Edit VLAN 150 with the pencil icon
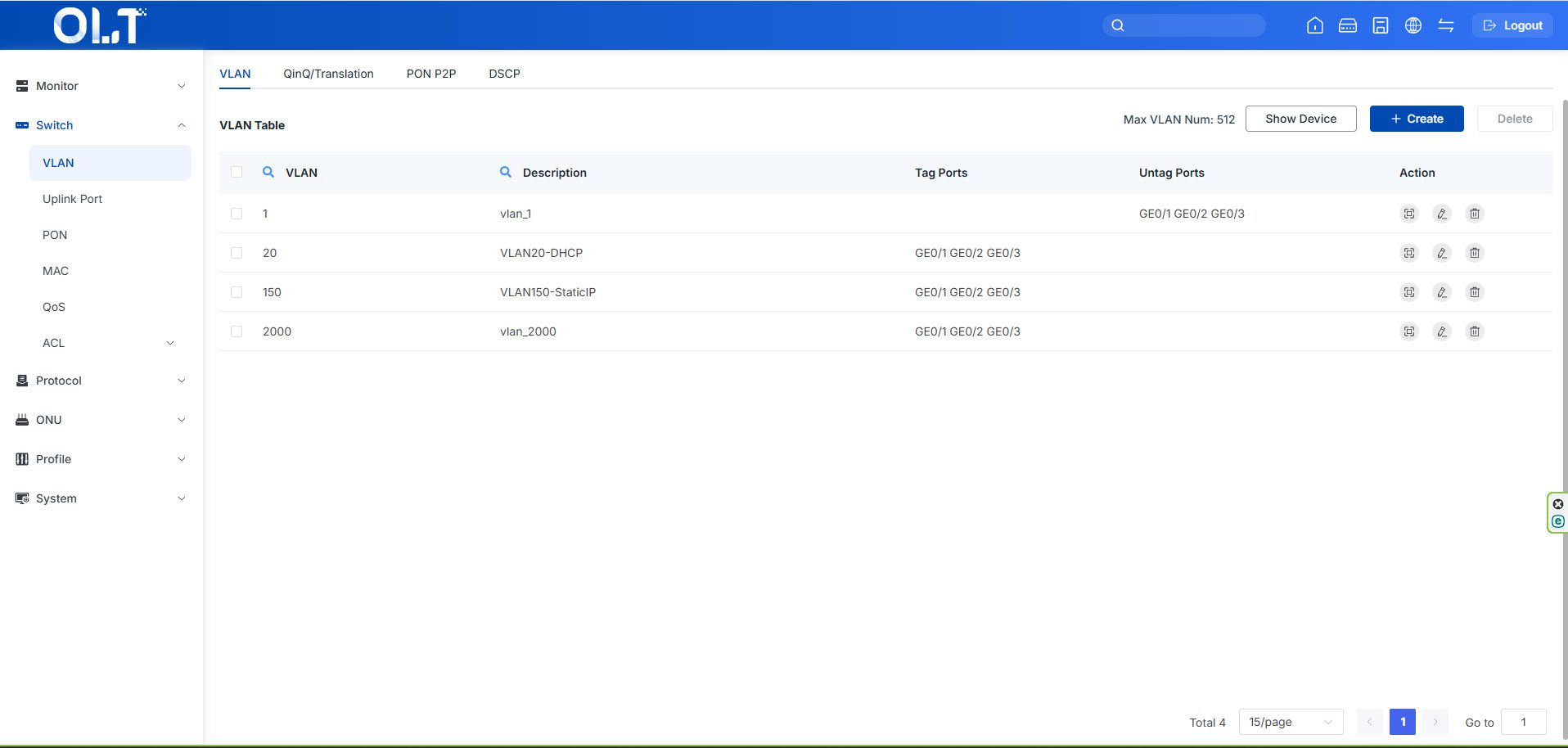This screenshot has height=748, width=1568. click(1442, 292)
